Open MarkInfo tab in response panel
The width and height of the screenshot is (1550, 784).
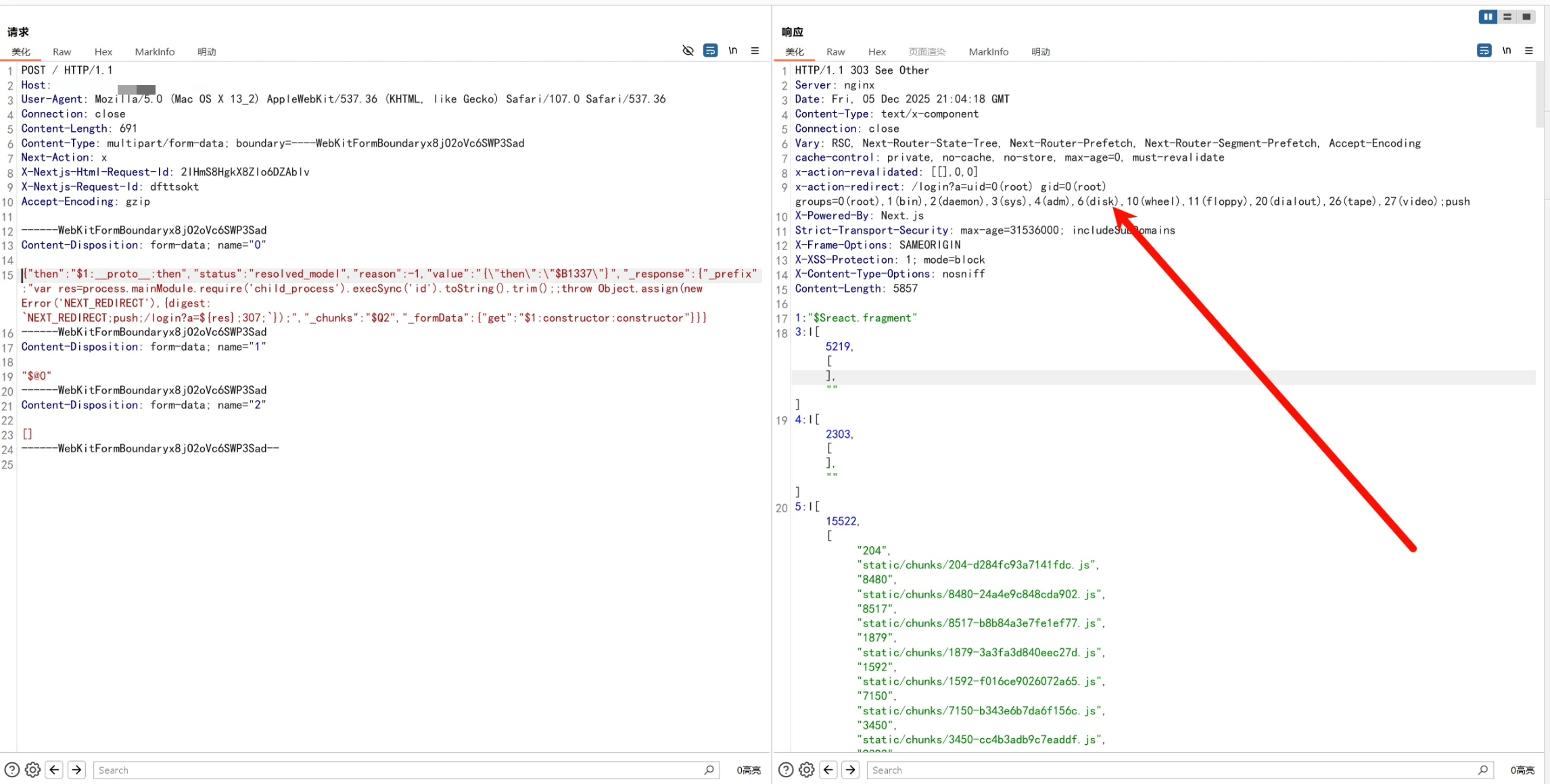[988, 52]
